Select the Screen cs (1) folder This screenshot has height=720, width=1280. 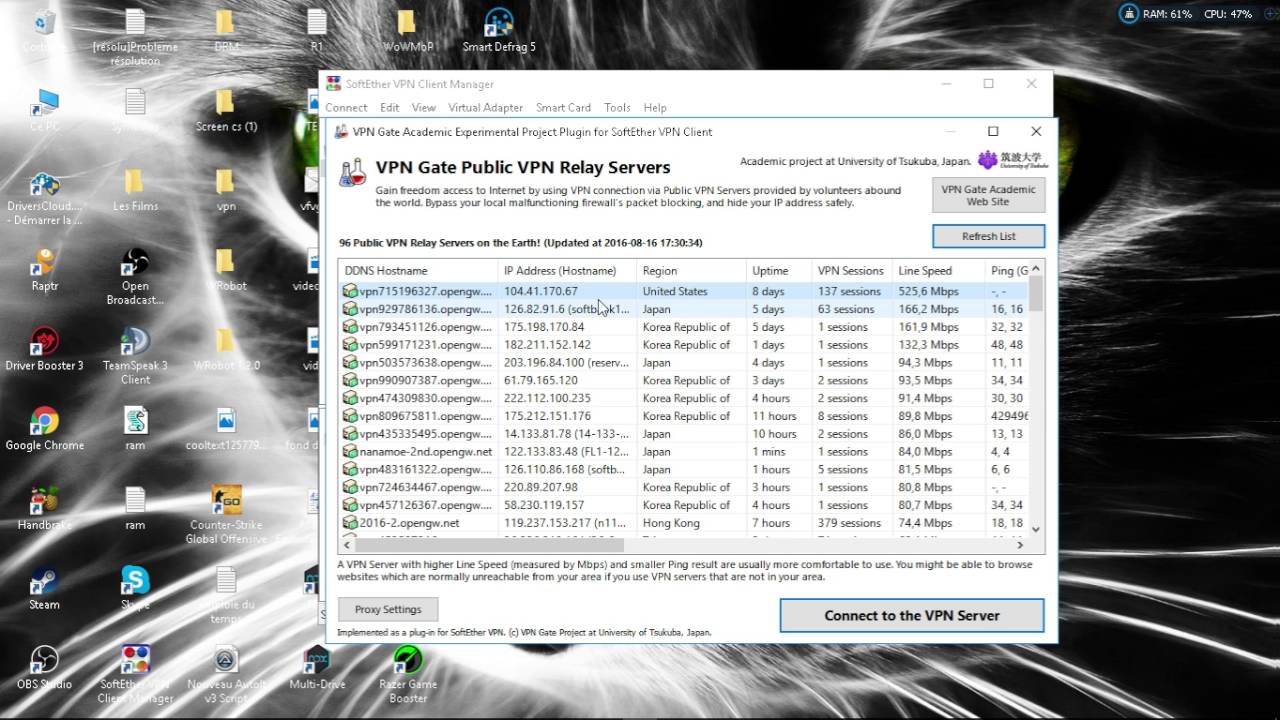point(226,111)
